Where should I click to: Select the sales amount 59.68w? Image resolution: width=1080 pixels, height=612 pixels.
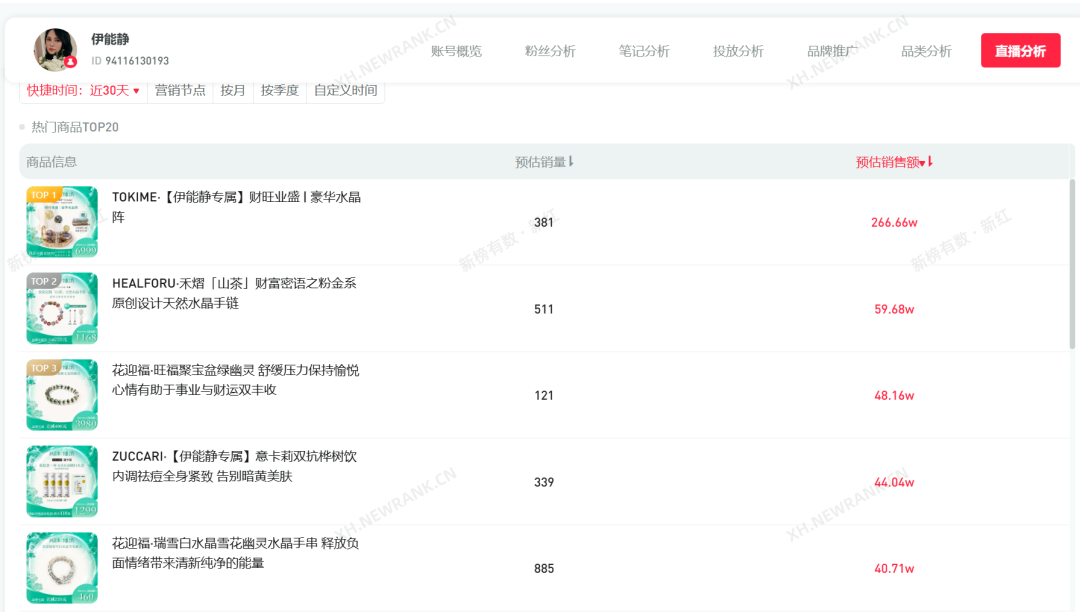click(x=894, y=309)
